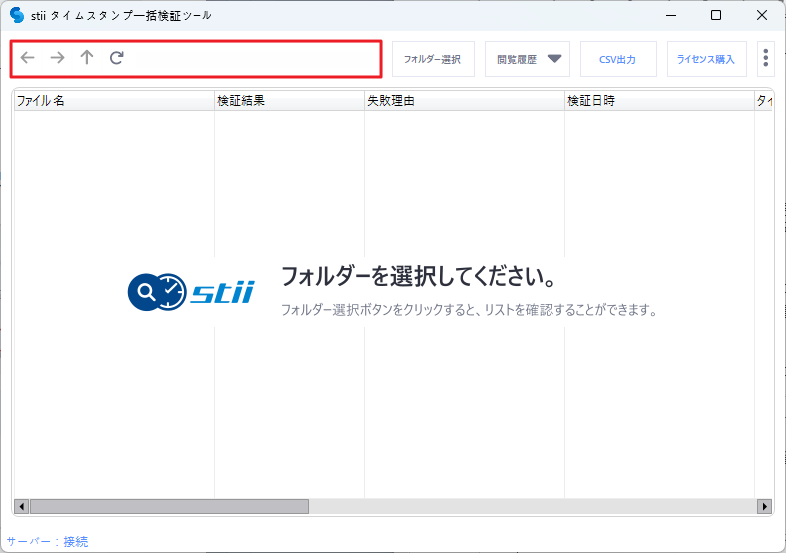Open the three-dot more options menu

click(765, 59)
